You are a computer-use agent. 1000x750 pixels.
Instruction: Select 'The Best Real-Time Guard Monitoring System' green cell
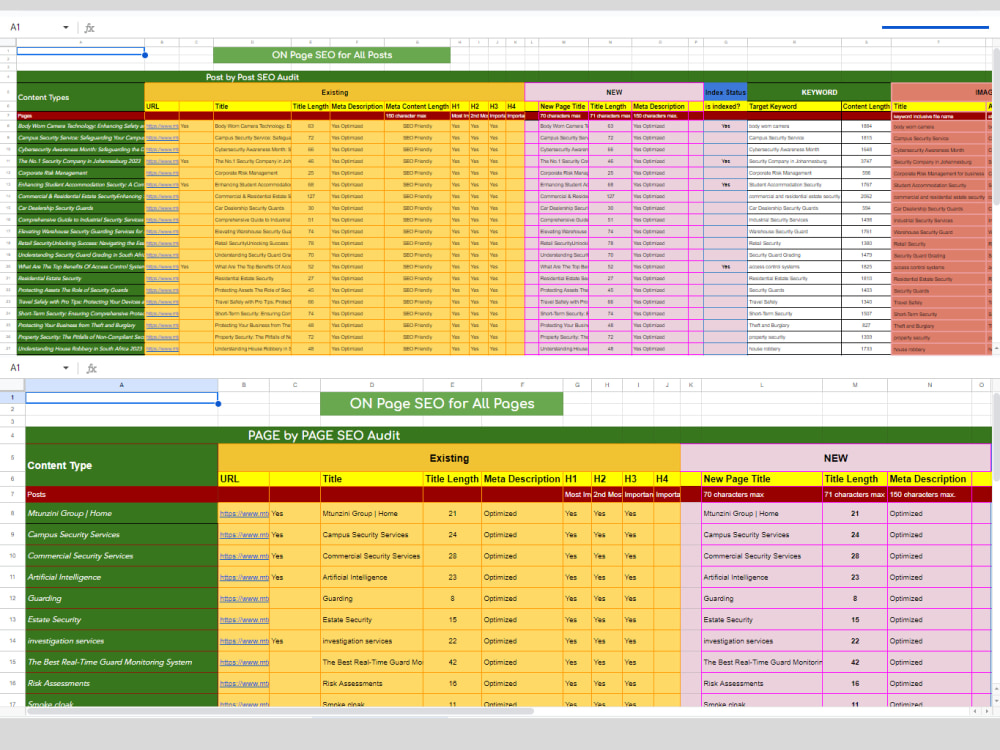click(x=121, y=662)
